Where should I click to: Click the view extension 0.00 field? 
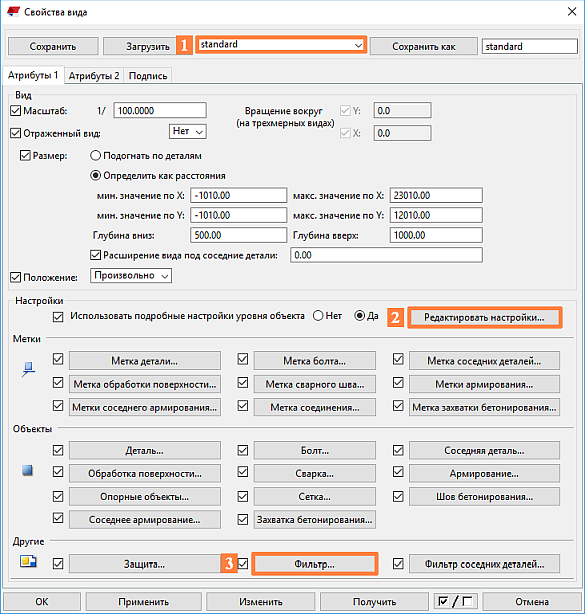click(x=386, y=255)
